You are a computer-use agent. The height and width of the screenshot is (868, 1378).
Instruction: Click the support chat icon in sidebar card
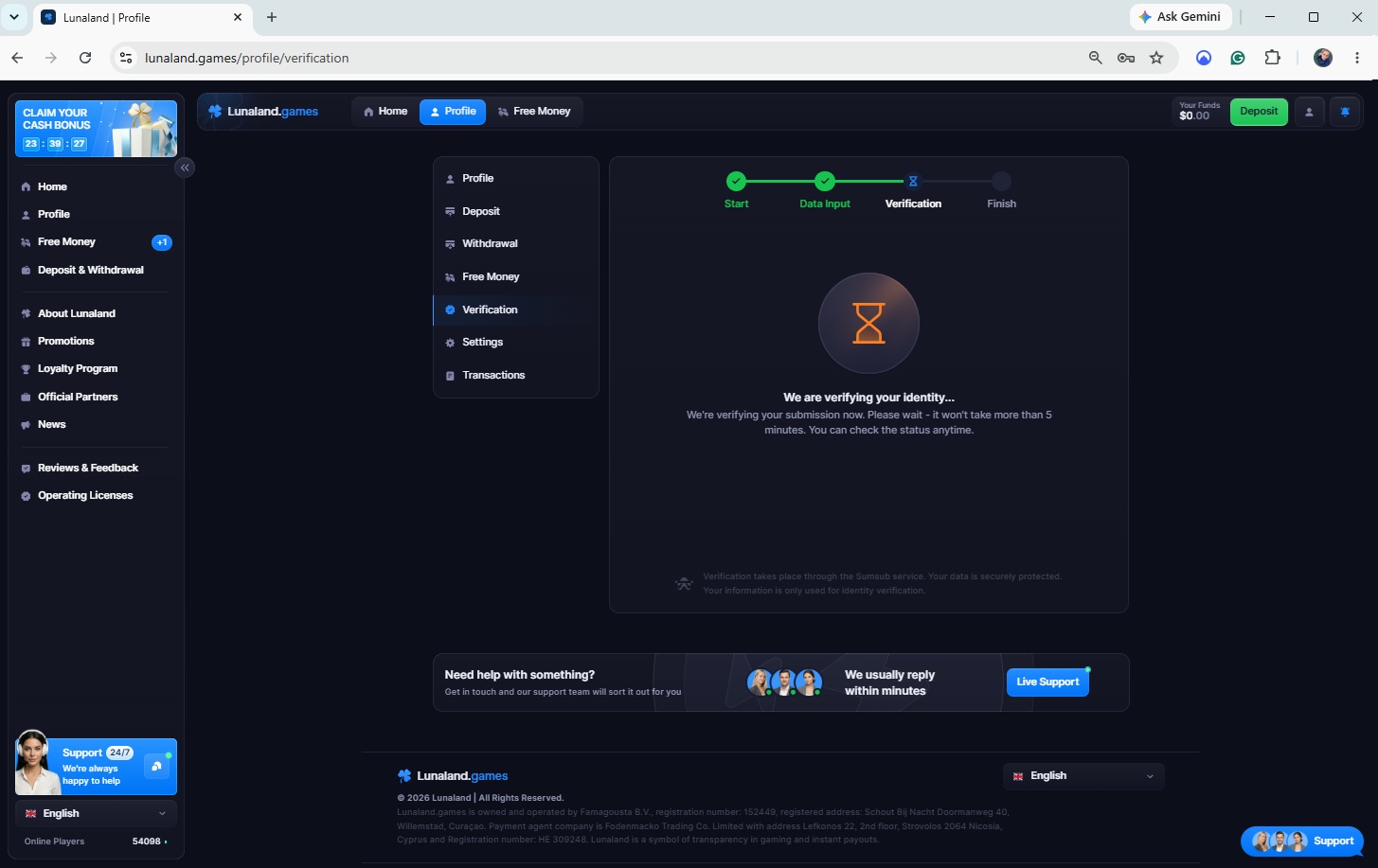[x=156, y=767]
